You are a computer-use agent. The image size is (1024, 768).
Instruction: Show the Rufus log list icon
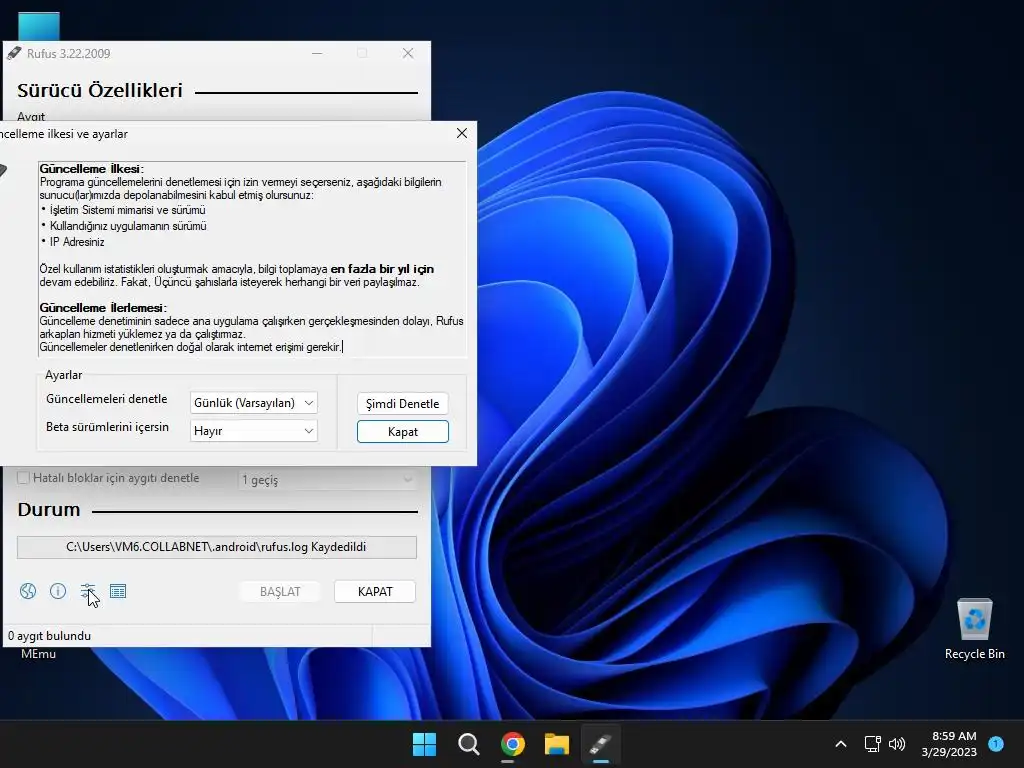point(118,591)
